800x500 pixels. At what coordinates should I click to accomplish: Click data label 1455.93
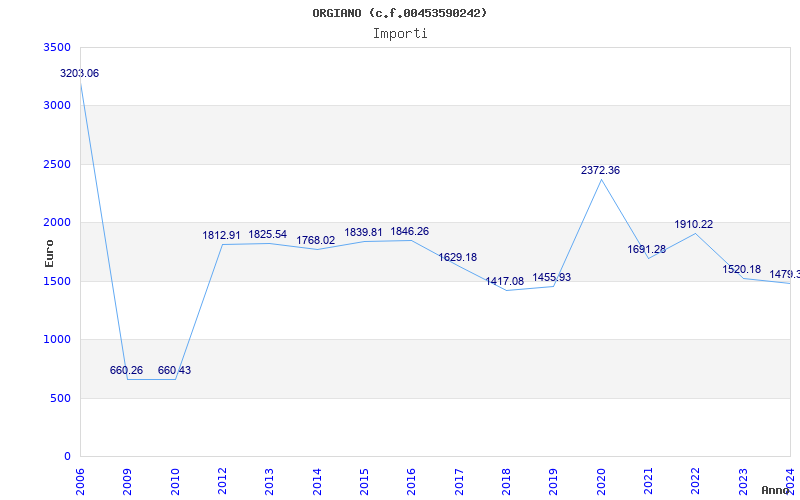pos(552,278)
